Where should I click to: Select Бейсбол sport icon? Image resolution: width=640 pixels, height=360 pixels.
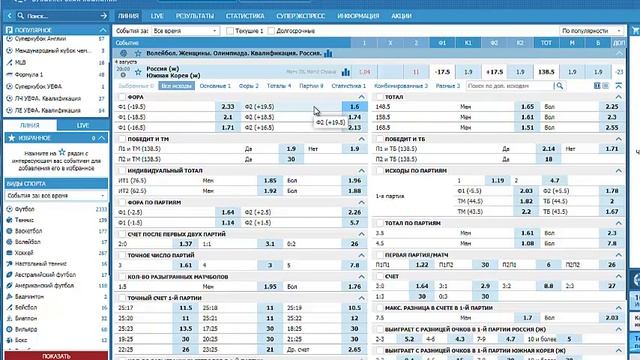(x=9, y=307)
